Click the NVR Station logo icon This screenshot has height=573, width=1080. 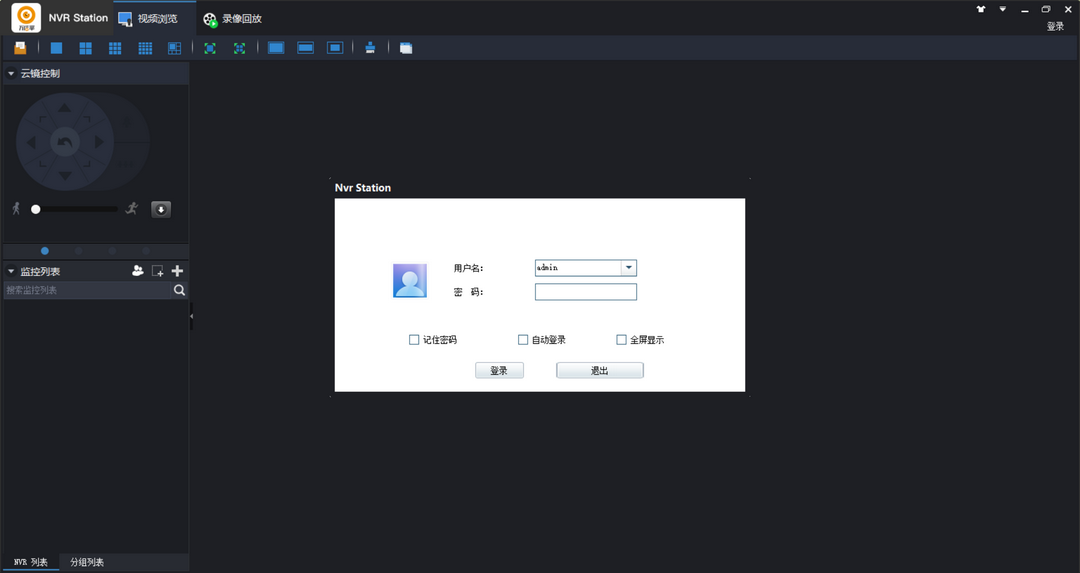(26, 17)
